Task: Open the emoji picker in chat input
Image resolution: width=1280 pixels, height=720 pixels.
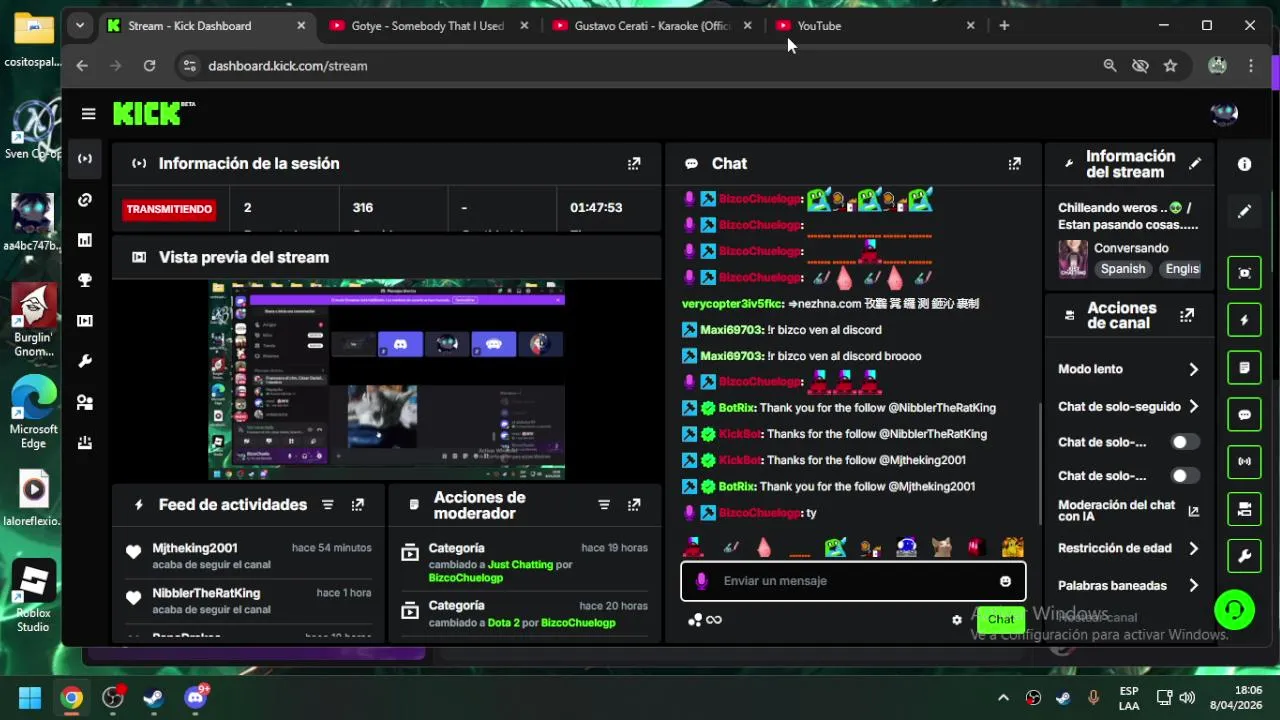Action: click(1005, 581)
